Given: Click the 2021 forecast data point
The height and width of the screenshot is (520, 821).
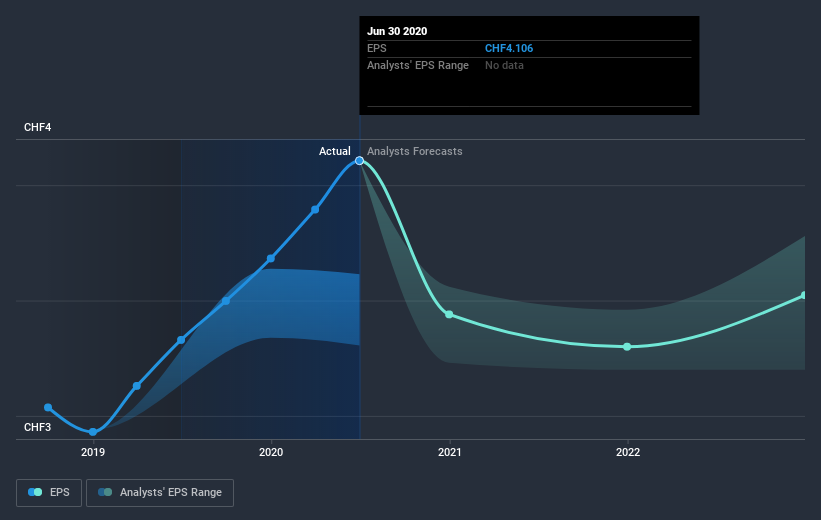Looking at the screenshot, I should click(449, 314).
